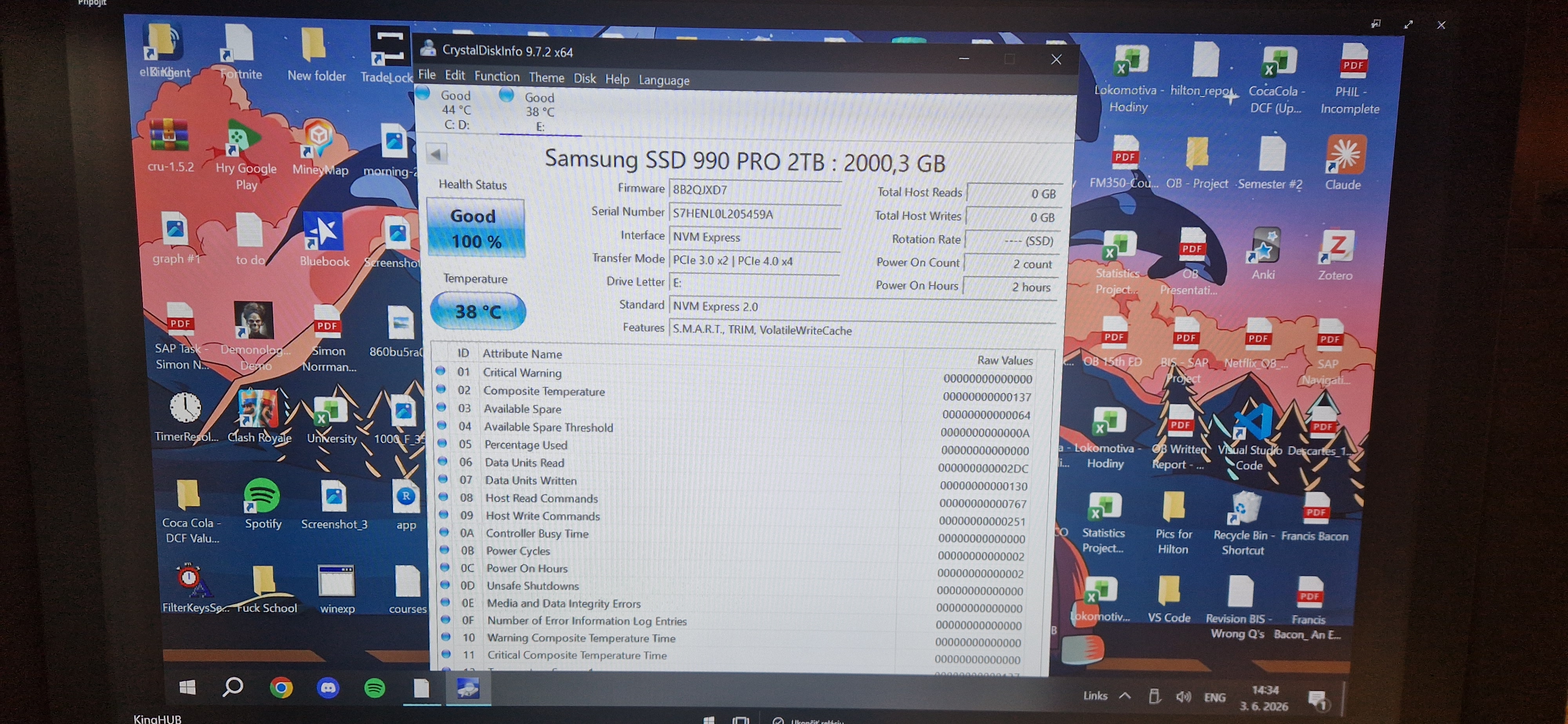Click the Power On Hours value
This screenshot has height=724, width=1568.
click(1010, 286)
